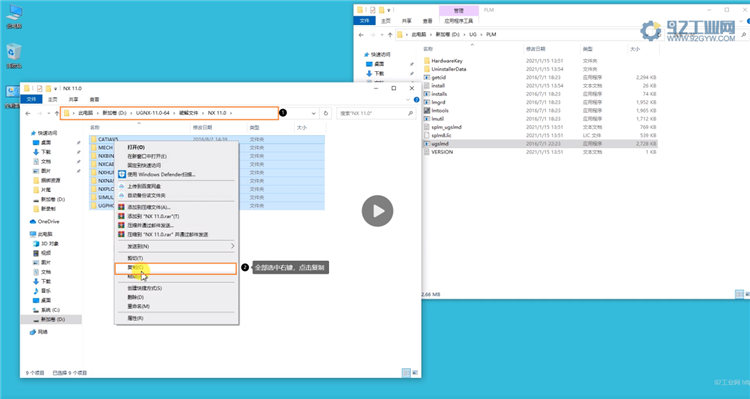Open recent locations arrow in NX 11.0 window
This screenshot has width=750, height=399.
[48, 113]
